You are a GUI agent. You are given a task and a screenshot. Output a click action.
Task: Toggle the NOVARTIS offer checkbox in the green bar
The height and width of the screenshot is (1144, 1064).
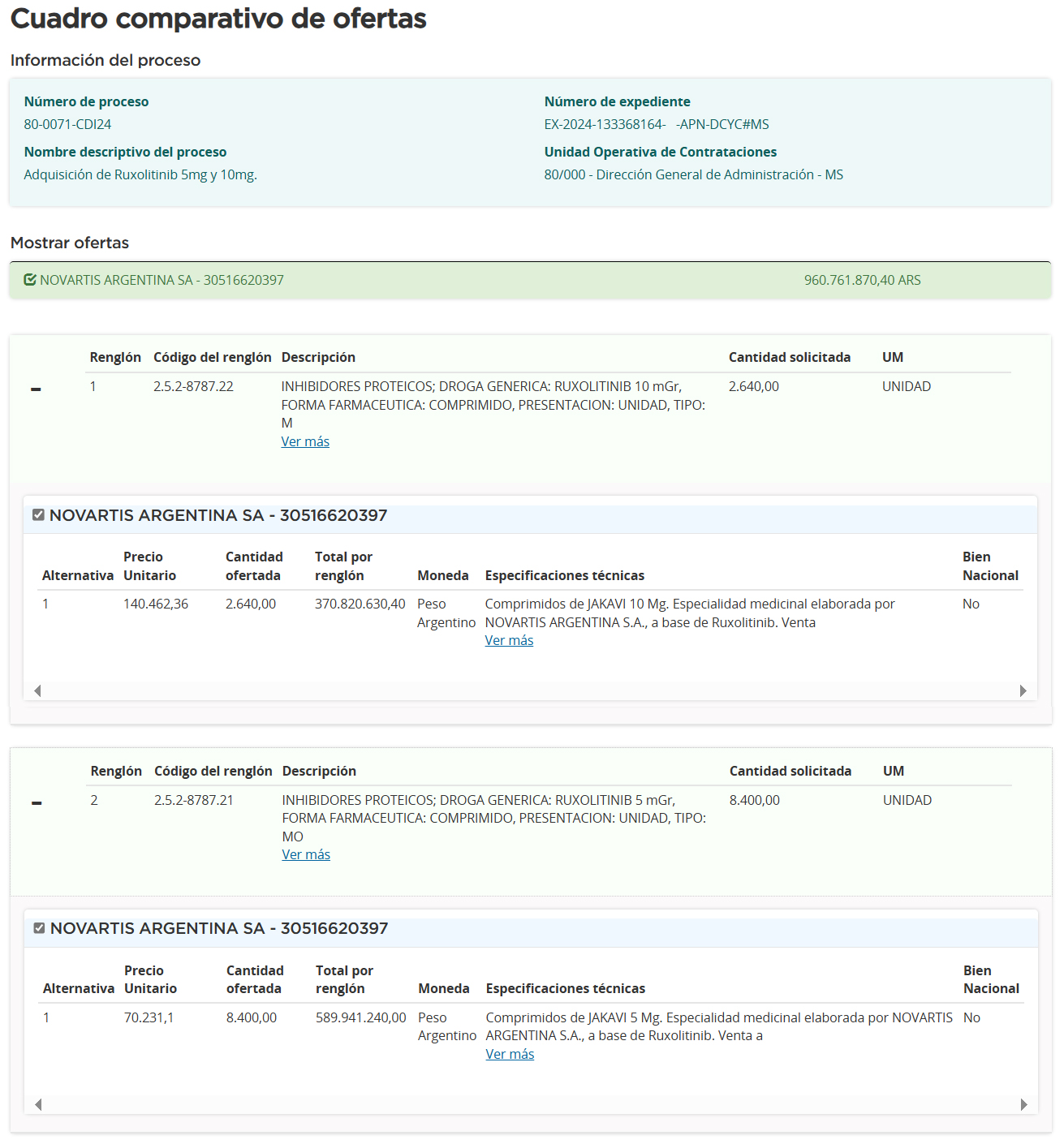pos(30,280)
